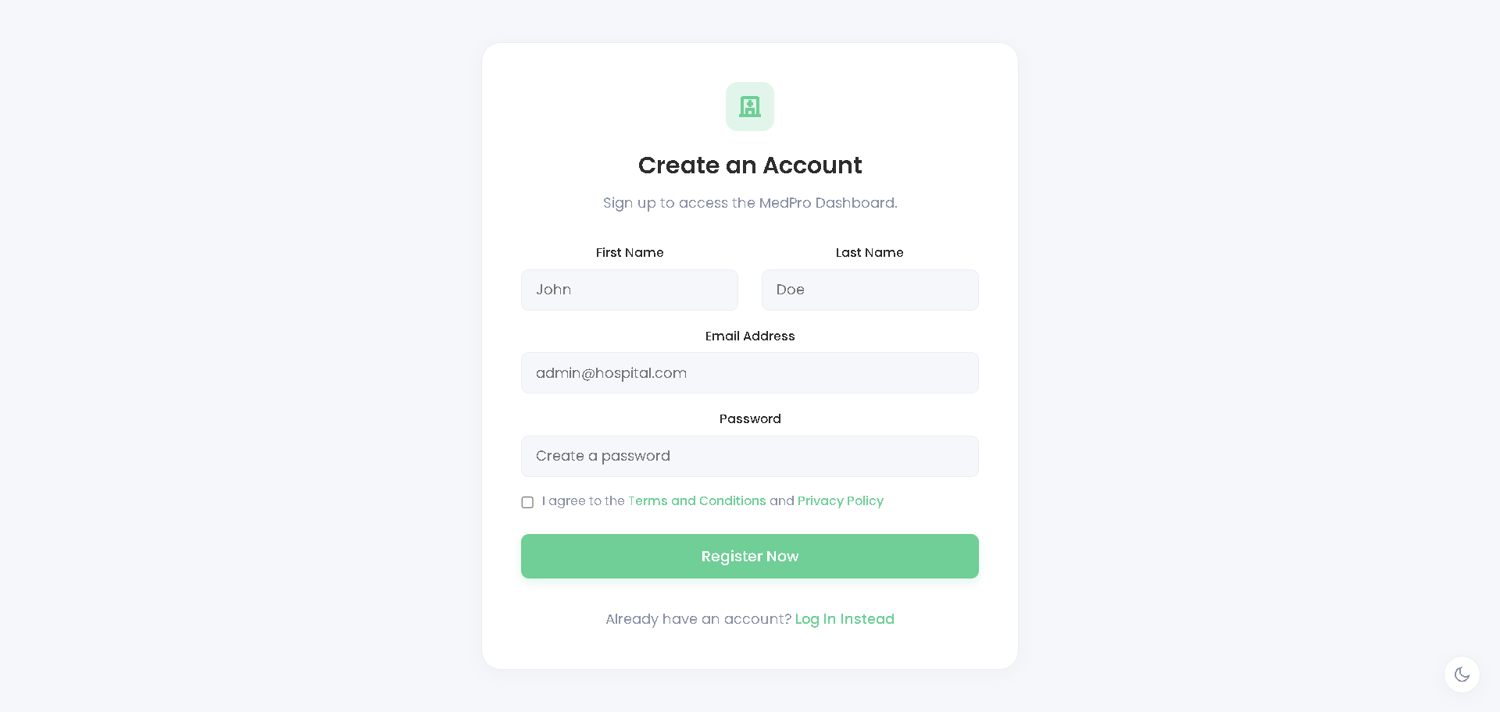Focus the Create a password field
The width and height of the screenshot is (1500, 712).
(x=749, y=456)
